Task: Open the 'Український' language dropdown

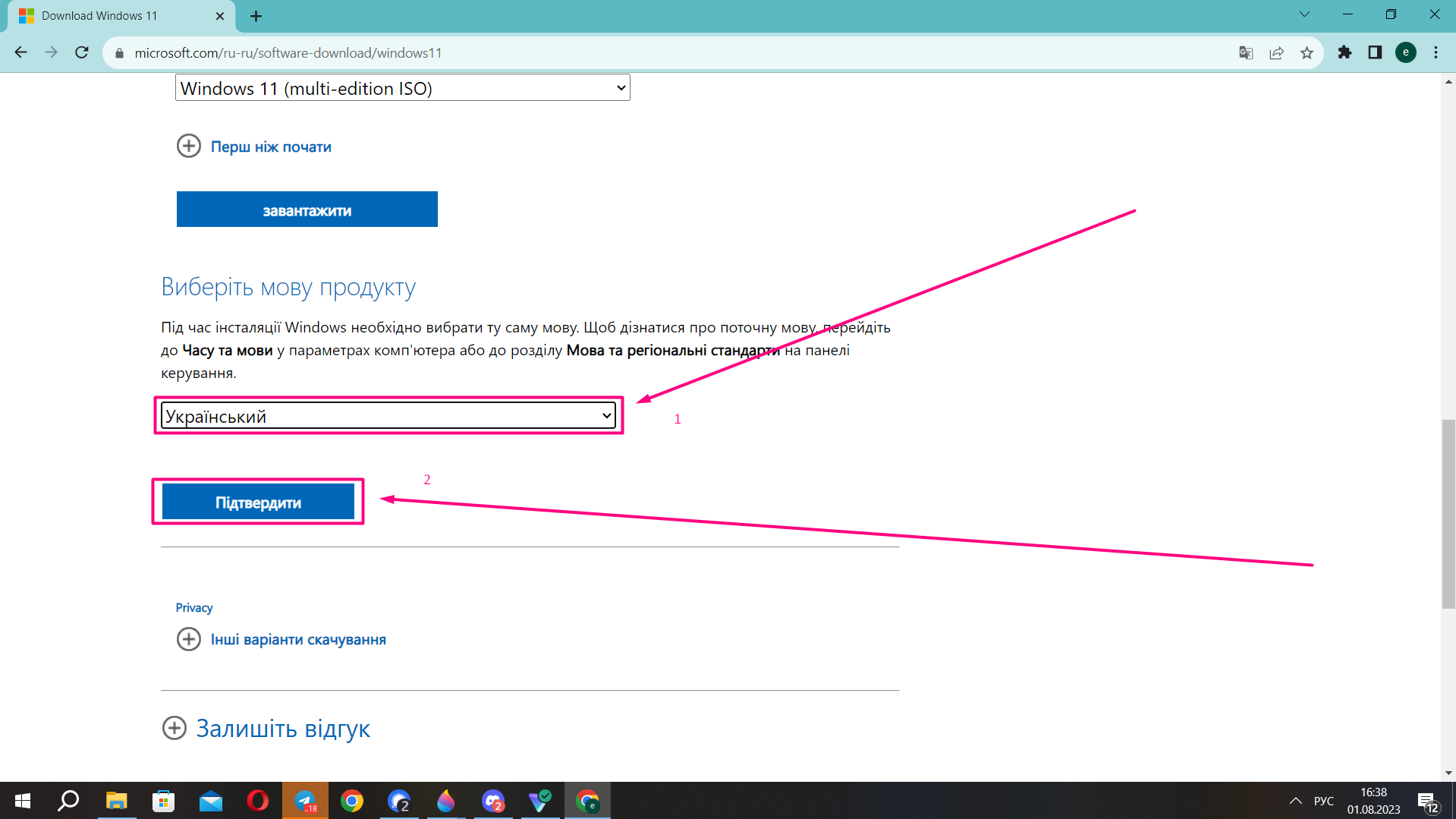Action: coord(388,416)
